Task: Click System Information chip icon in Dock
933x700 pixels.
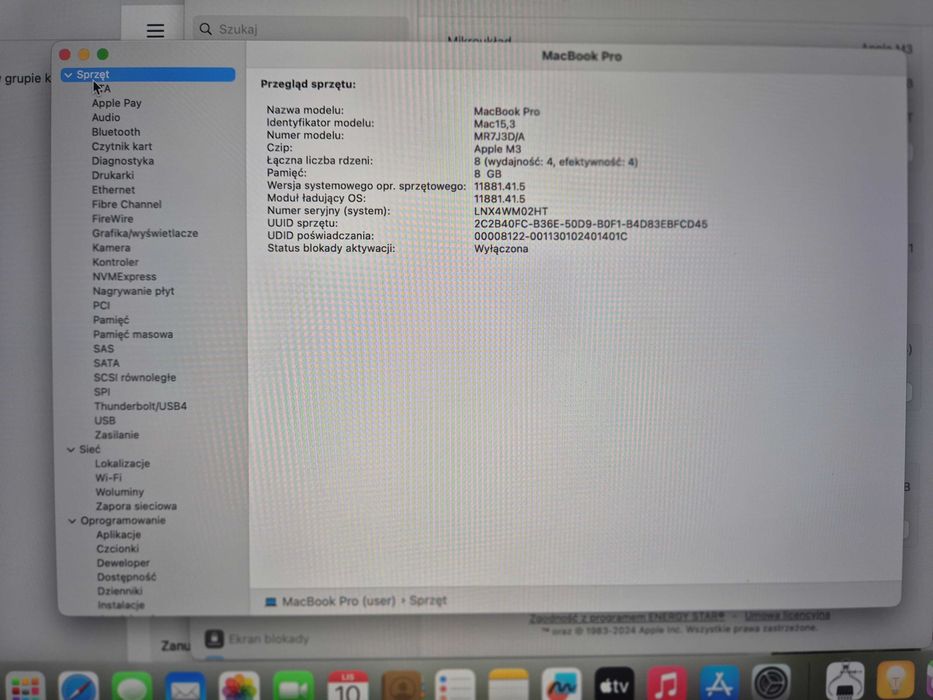Action: 845,680
